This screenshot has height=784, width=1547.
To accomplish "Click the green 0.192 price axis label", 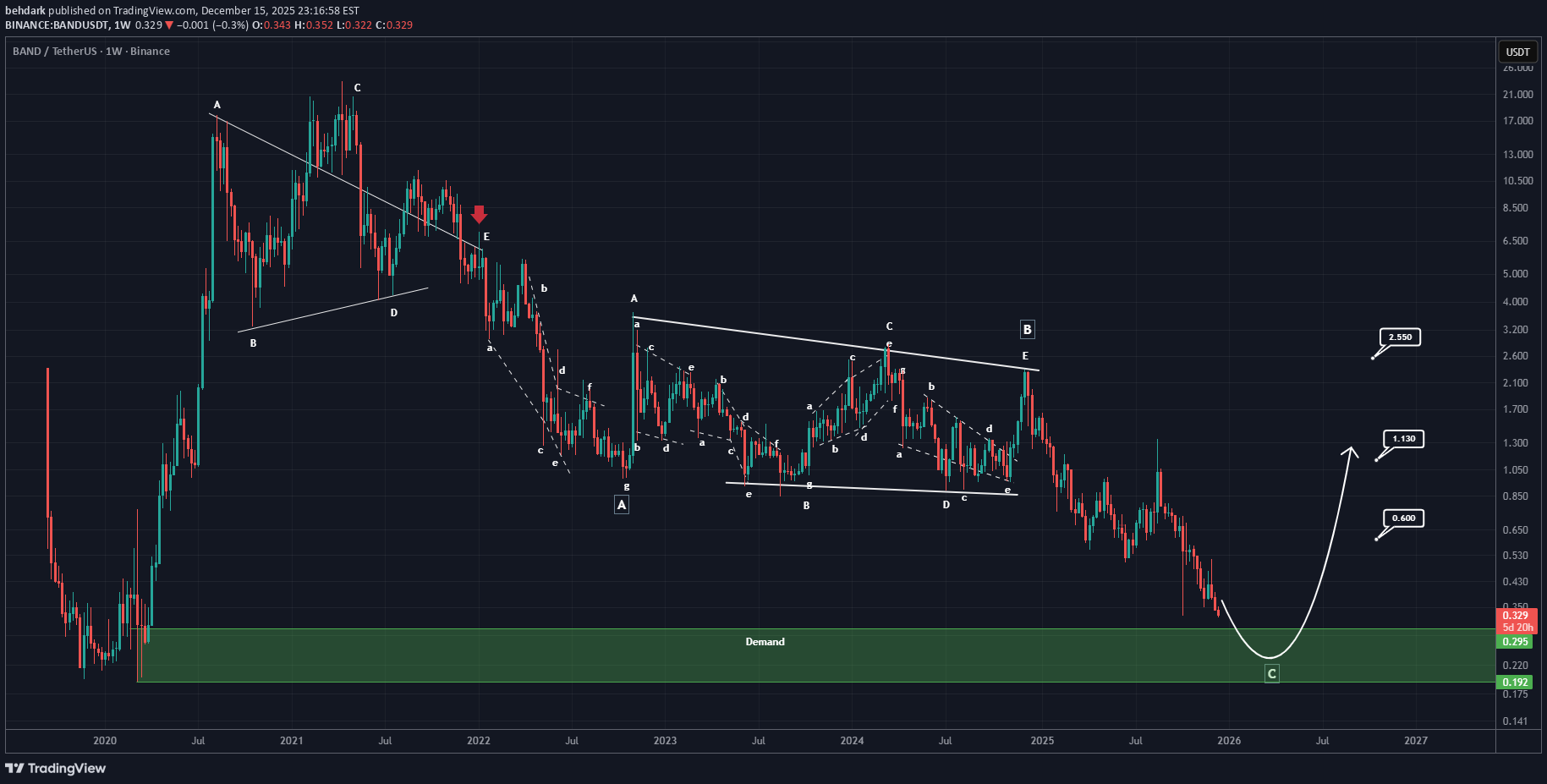I will (1517, 683).
